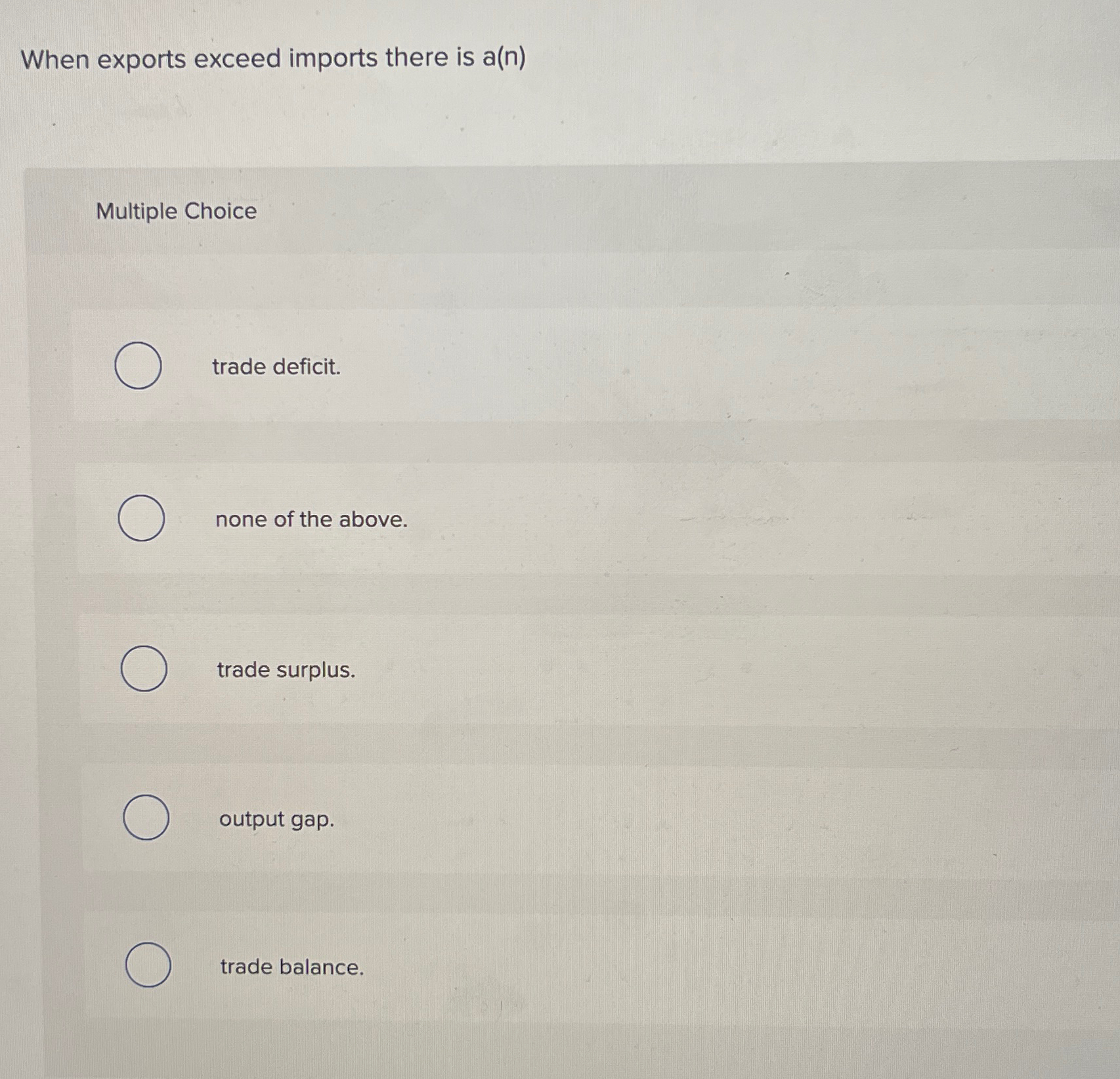This screenshot has width=1120, height=1079.
Task: Click the none of the above row
Action: (460, 519)
